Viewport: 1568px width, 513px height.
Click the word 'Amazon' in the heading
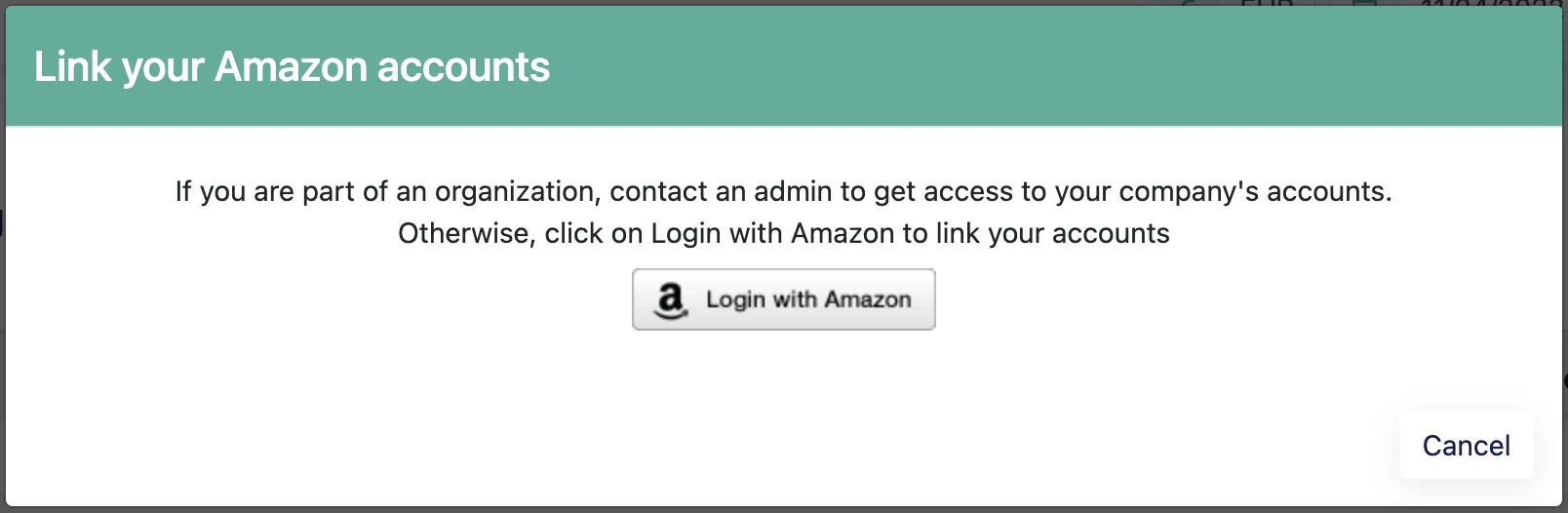pyautogui.click(x=291, y=67)
